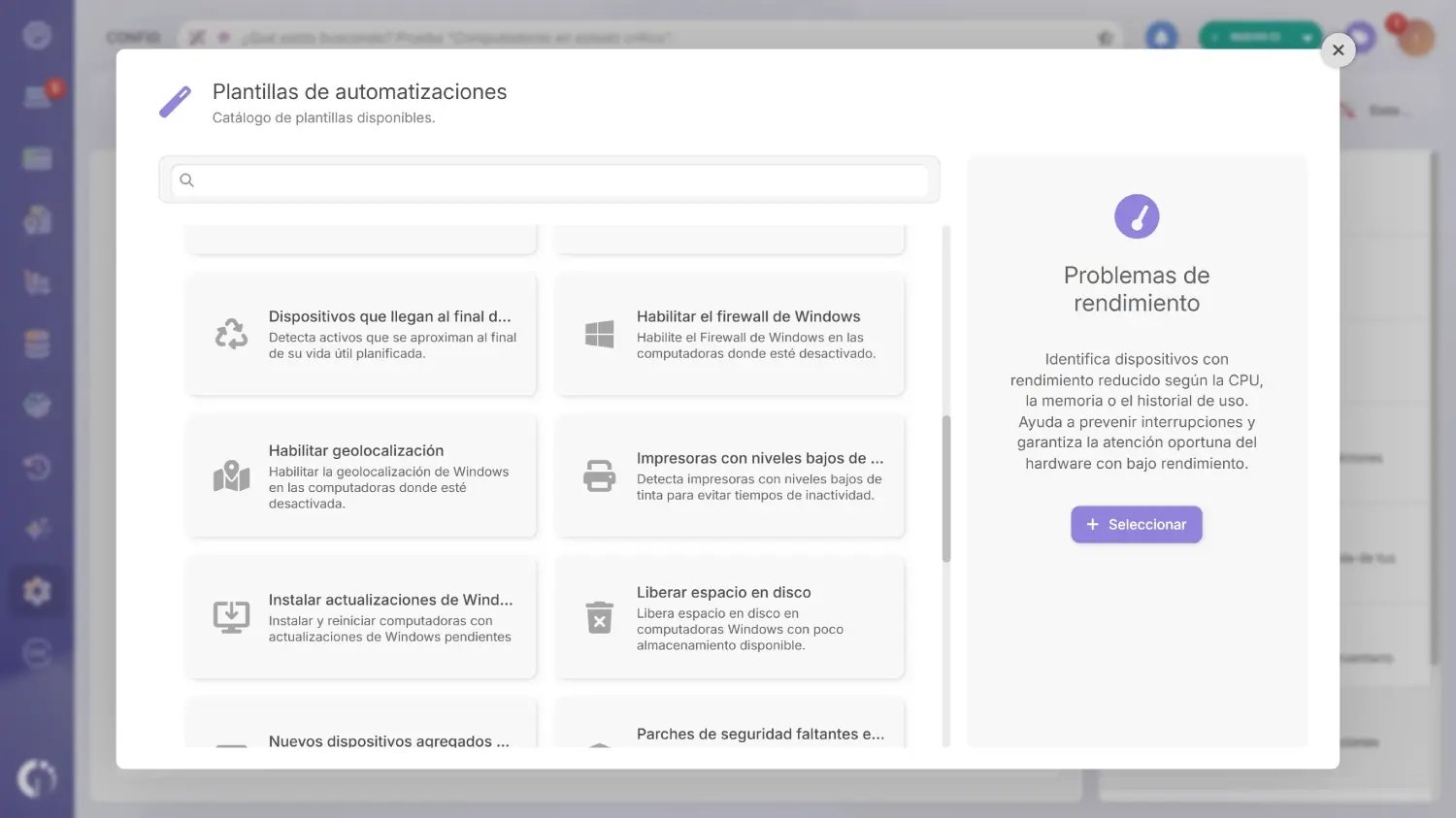The width and height of the screenshot is (1456, 818).
Task: Click the purple pencil icon in dialog header
Action: (176, 101)
